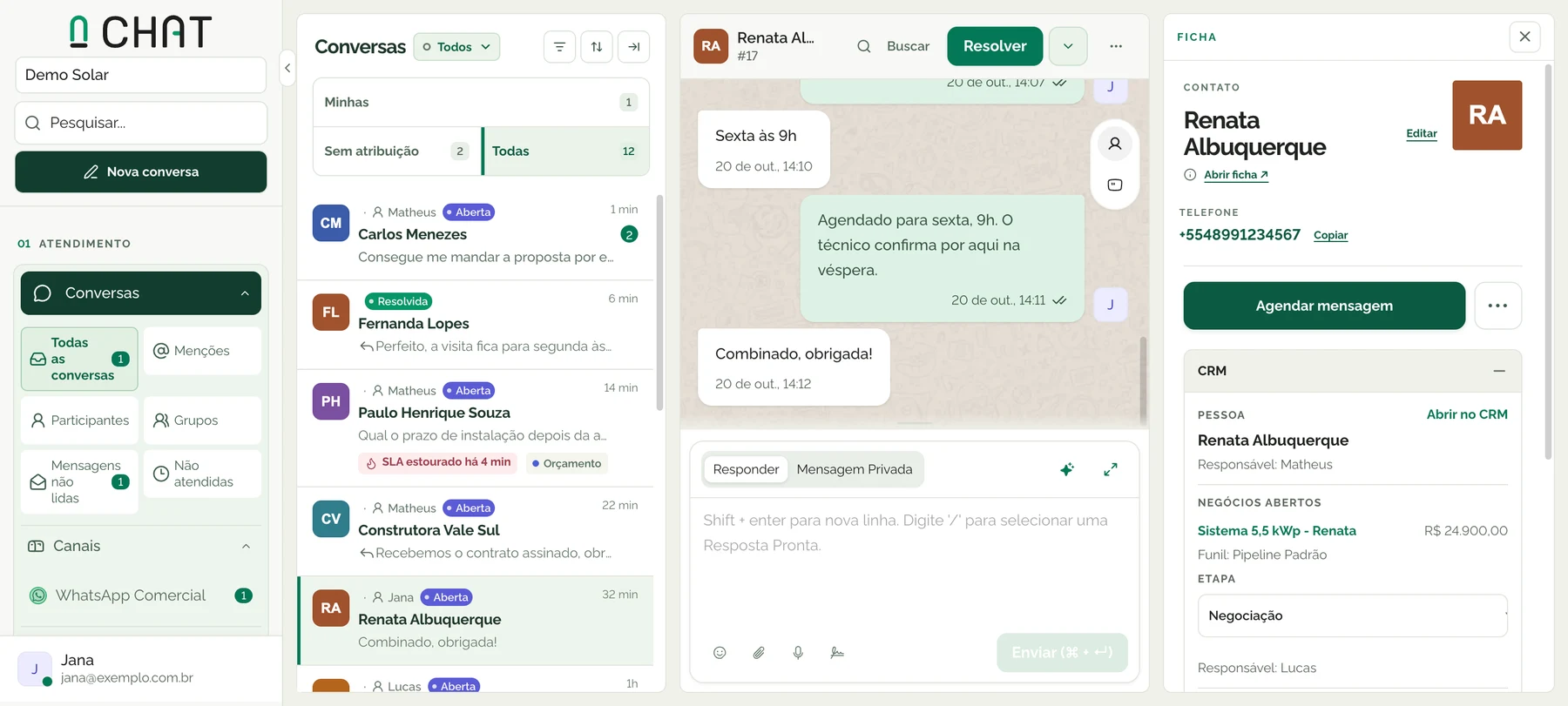This screenshot has width=1568, height=706.
Task: Select Todas as conversas in sidebar
Action: pyautogui.click(x=79, y=359)
